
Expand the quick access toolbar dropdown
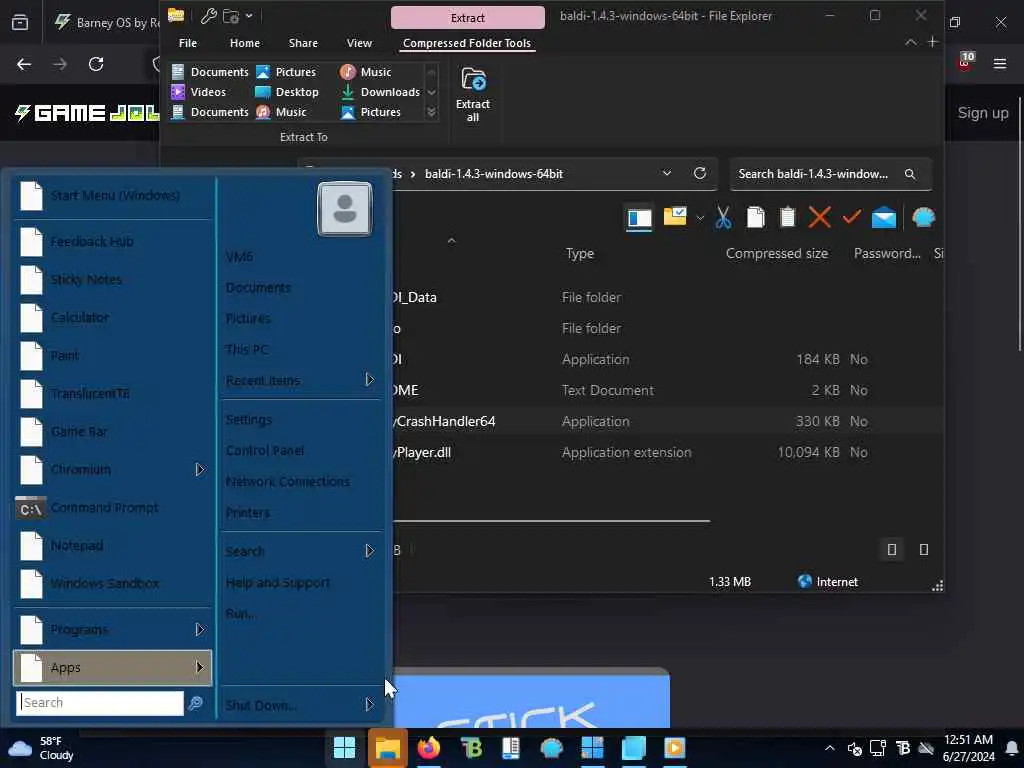(249, 16)
